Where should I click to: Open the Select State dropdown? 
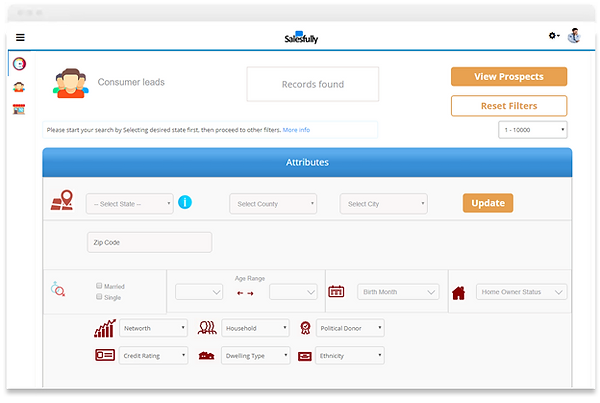coord(130,204)
